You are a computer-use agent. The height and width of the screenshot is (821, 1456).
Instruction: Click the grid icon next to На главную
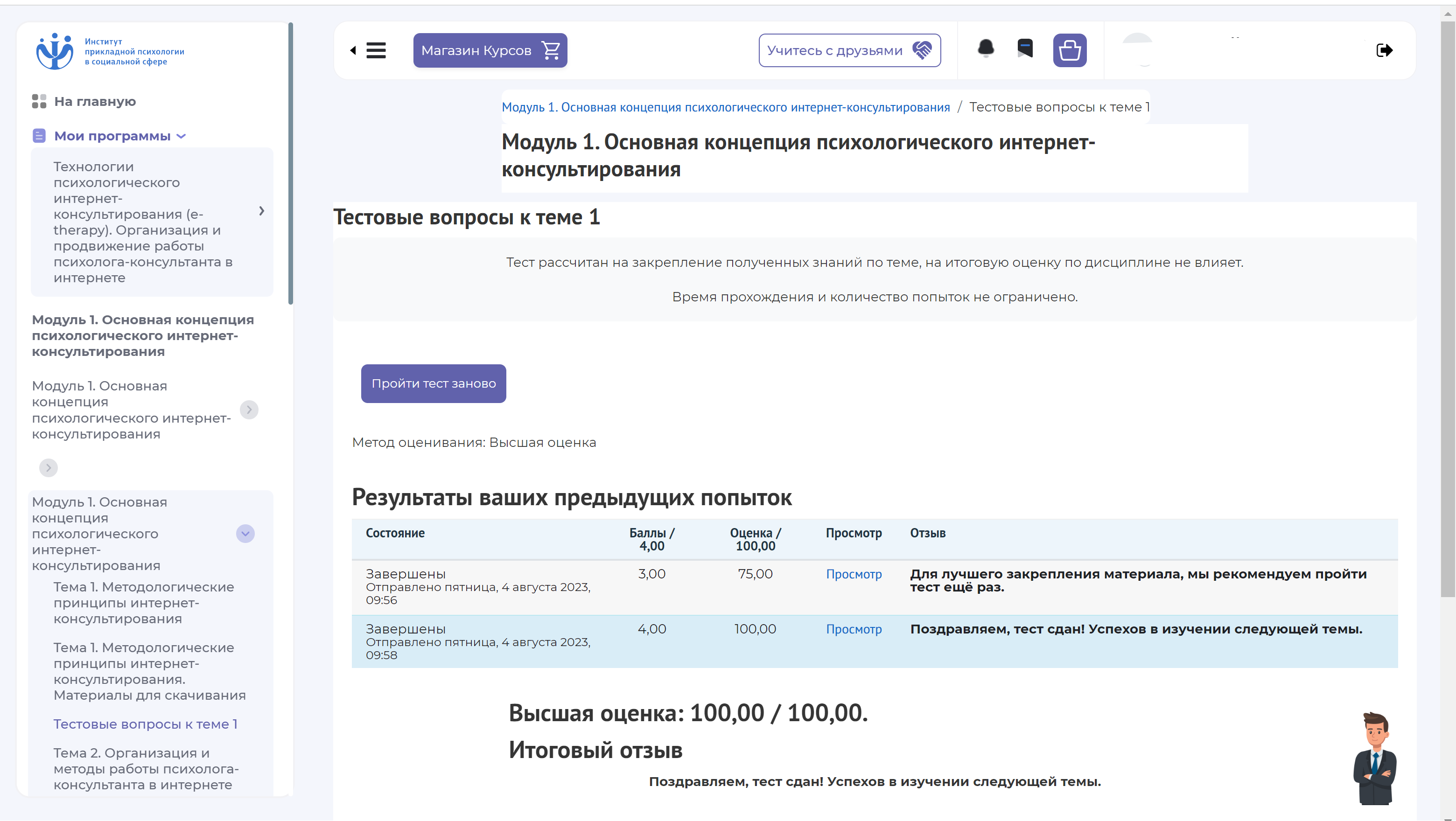[39, 101]
